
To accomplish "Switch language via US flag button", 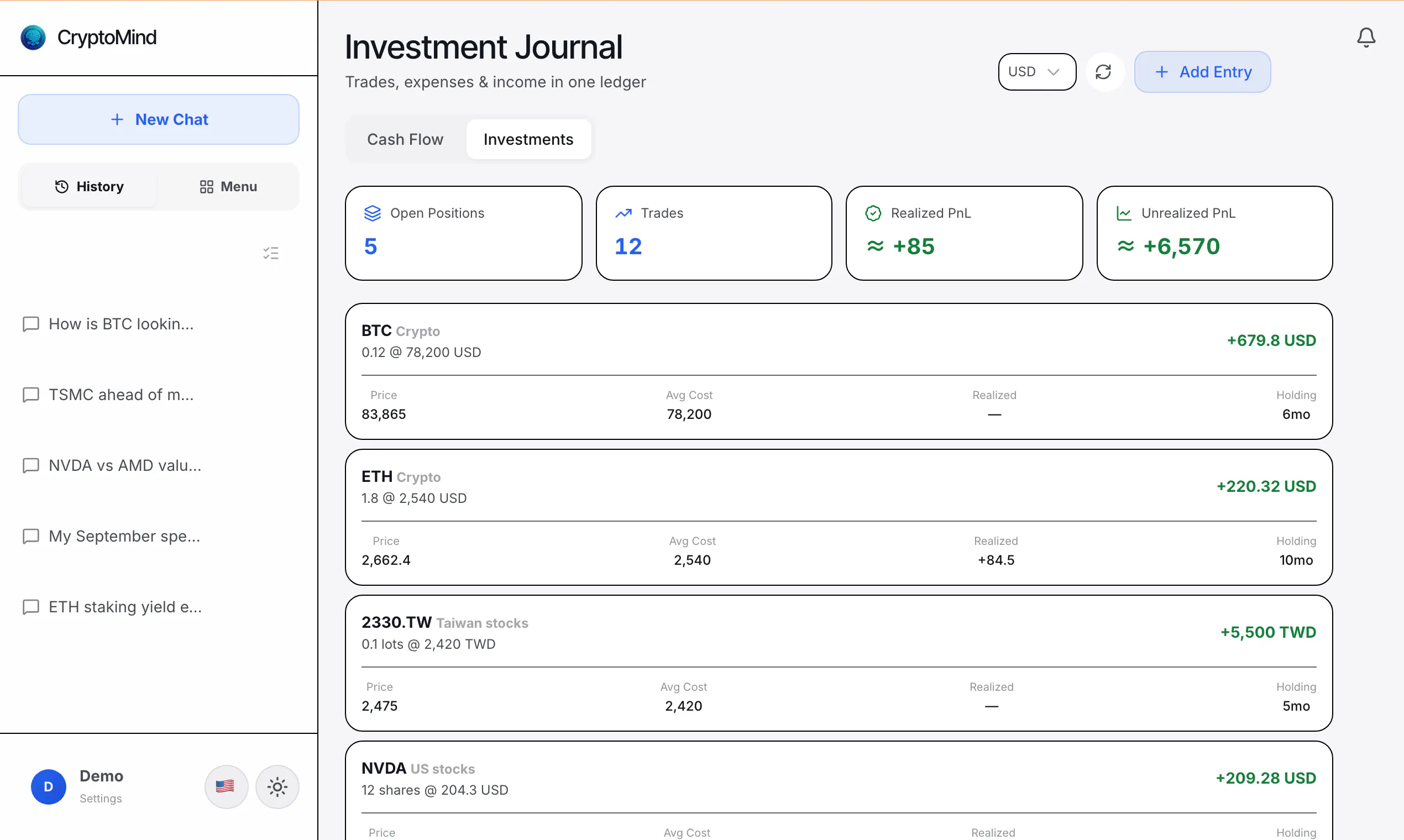I will point(226,786).
